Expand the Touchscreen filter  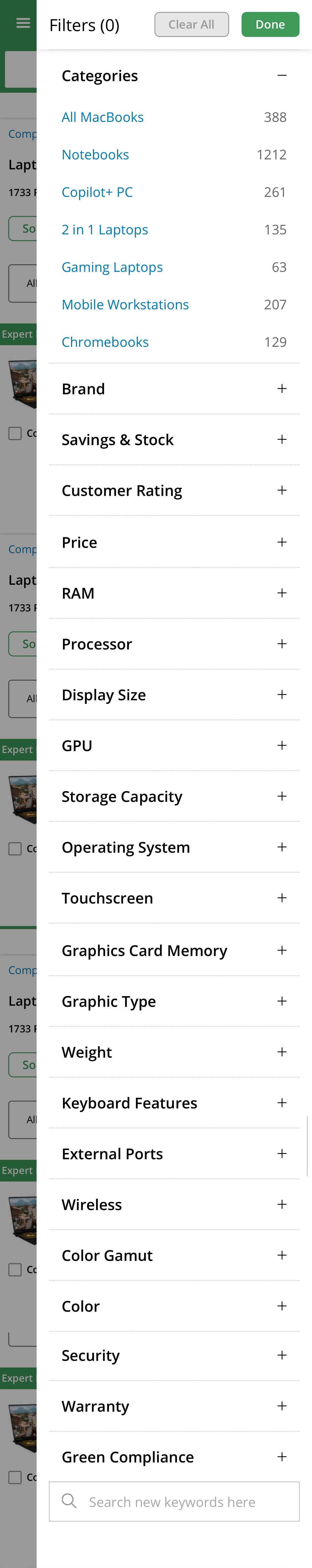[282, 897]
